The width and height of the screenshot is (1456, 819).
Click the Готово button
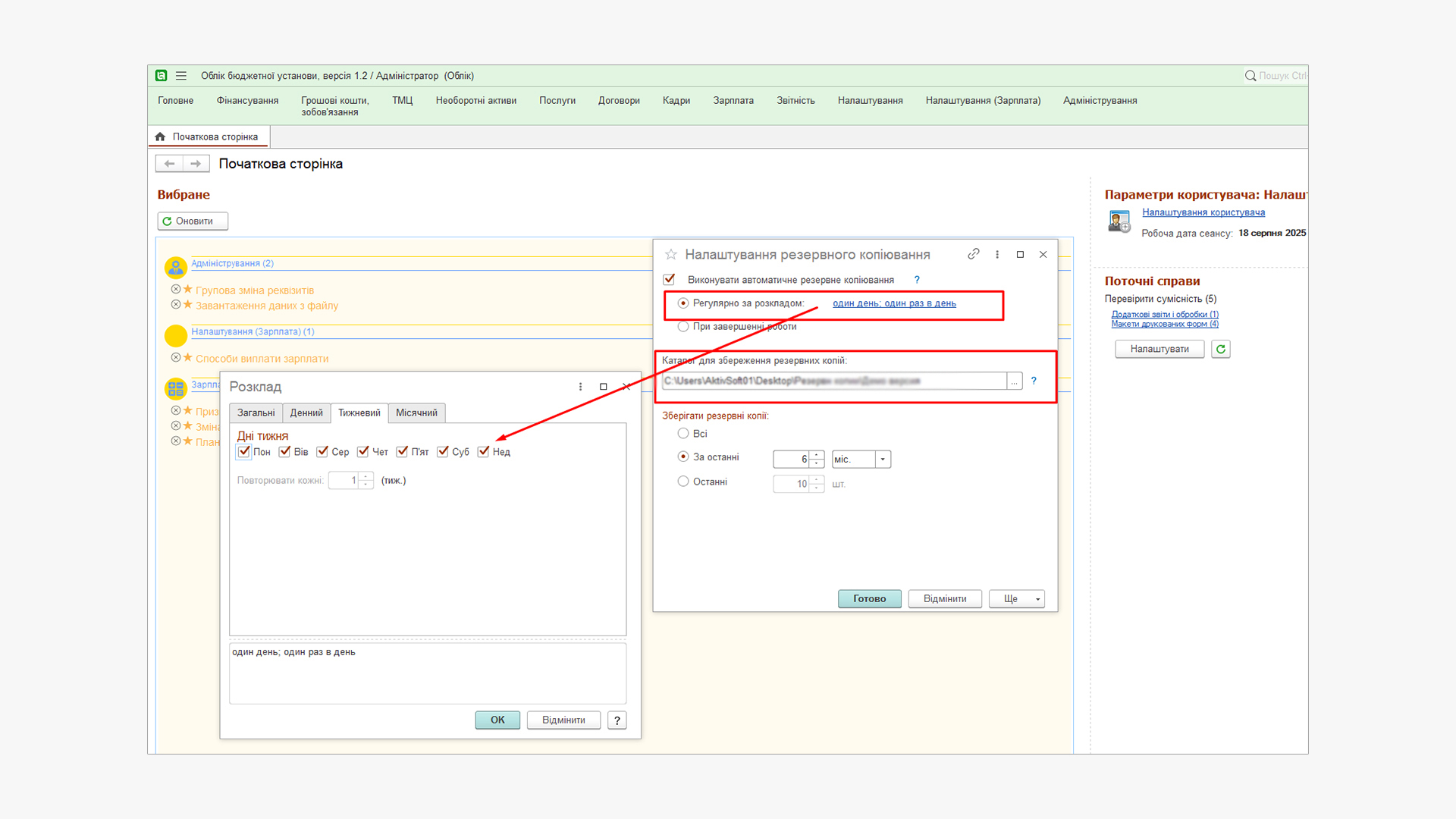869,599
